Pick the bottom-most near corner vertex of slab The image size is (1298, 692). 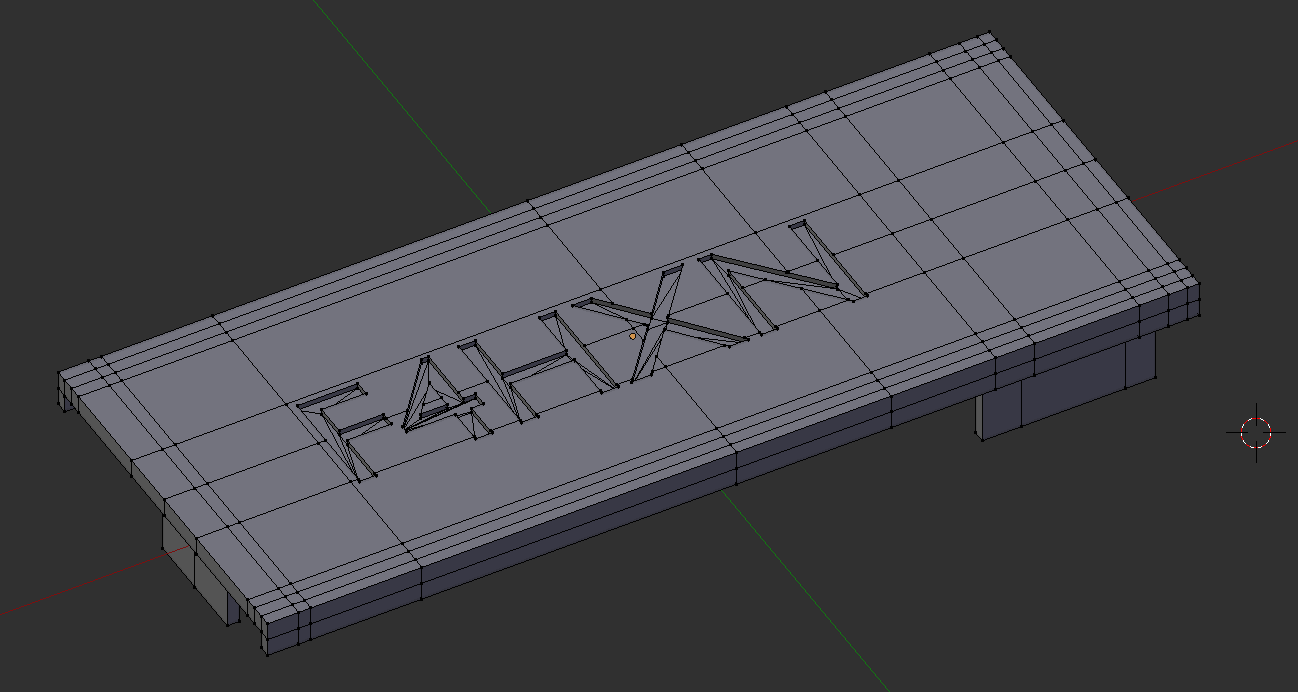pyautogui.click(x=268, y=655)
